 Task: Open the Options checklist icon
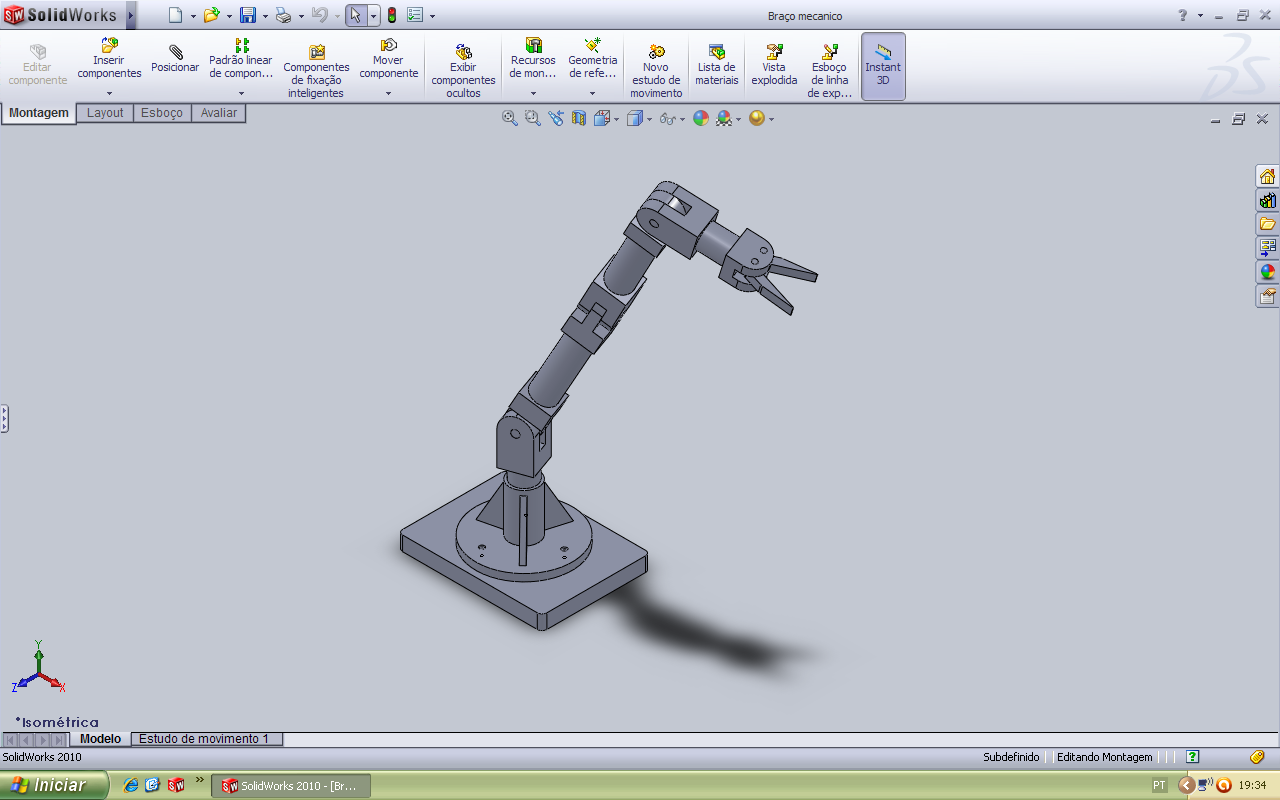pos(415,15)
